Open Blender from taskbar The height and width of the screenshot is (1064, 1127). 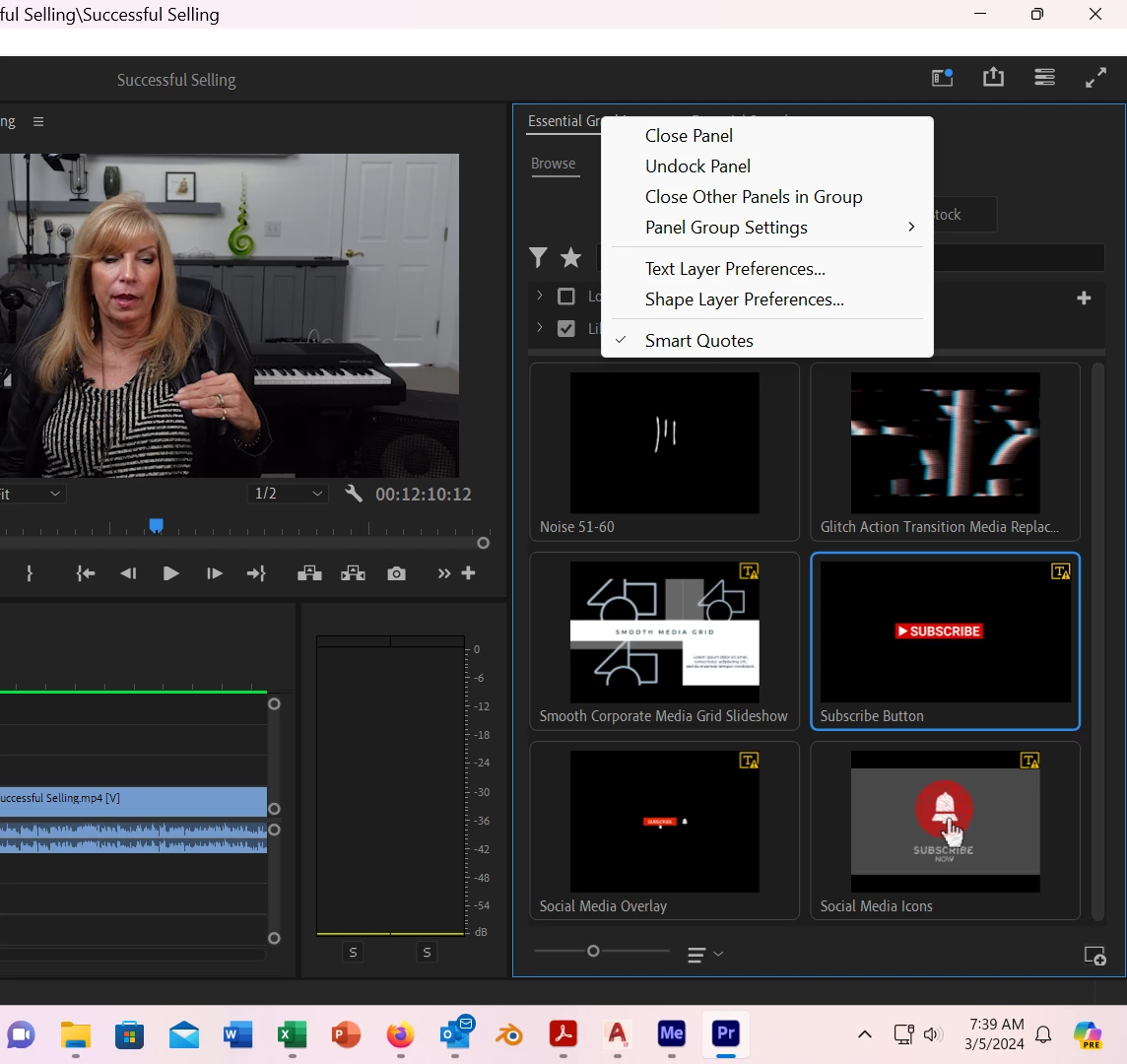509,1034
